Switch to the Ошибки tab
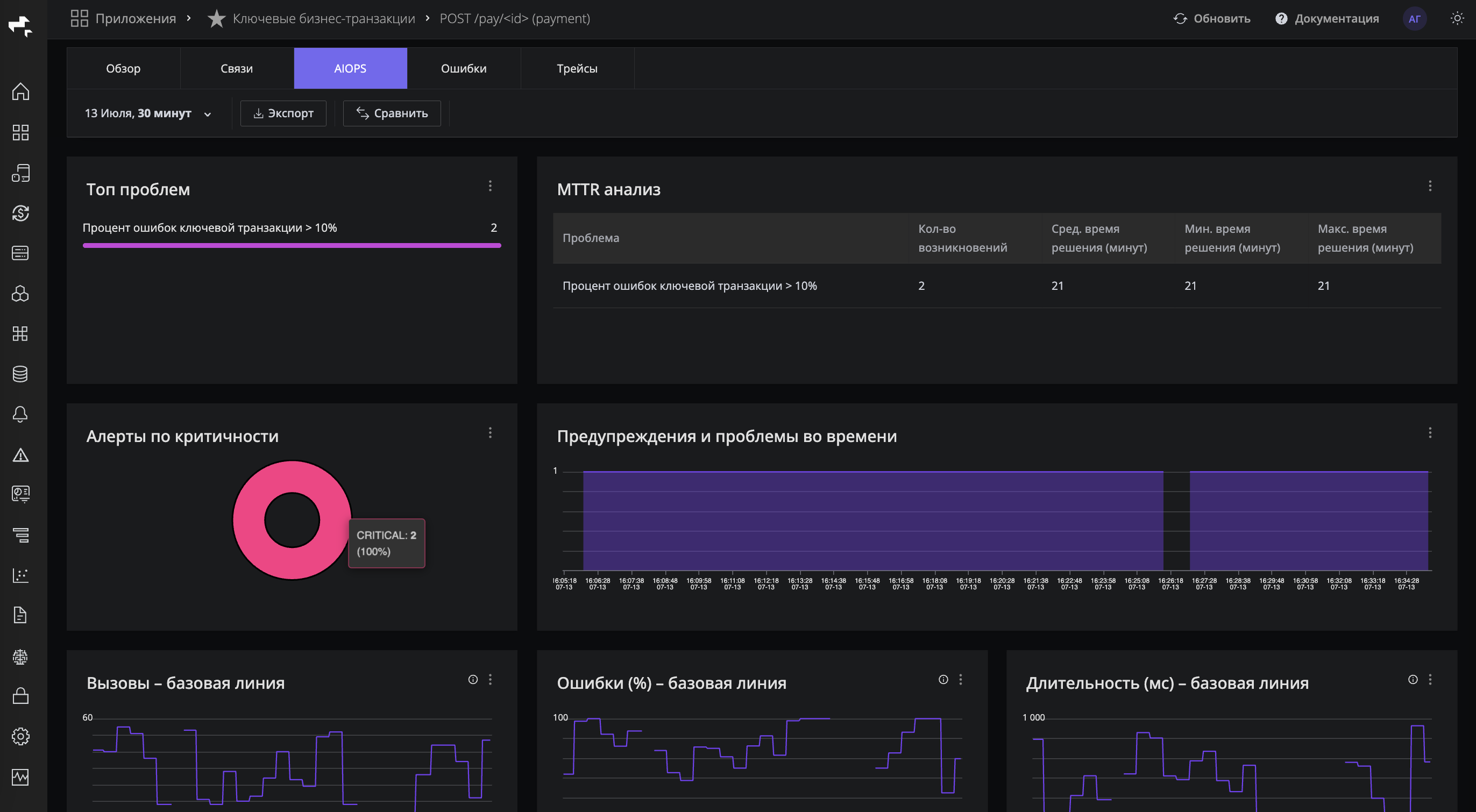 (x=464, y=68)
